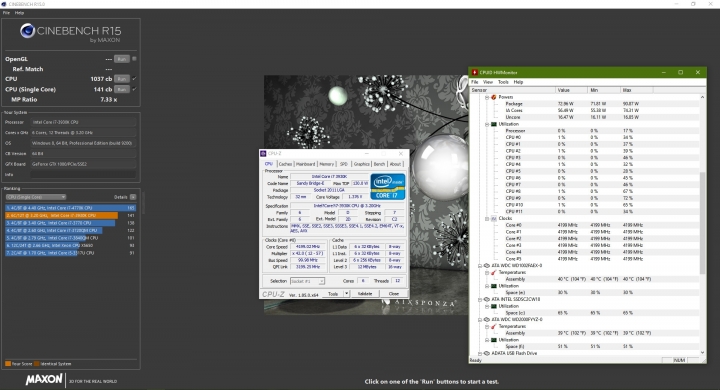Switch to the Graphics tab in CPU-Z
This screenshot has width=720, height=390.
click(x=361, y=164)
